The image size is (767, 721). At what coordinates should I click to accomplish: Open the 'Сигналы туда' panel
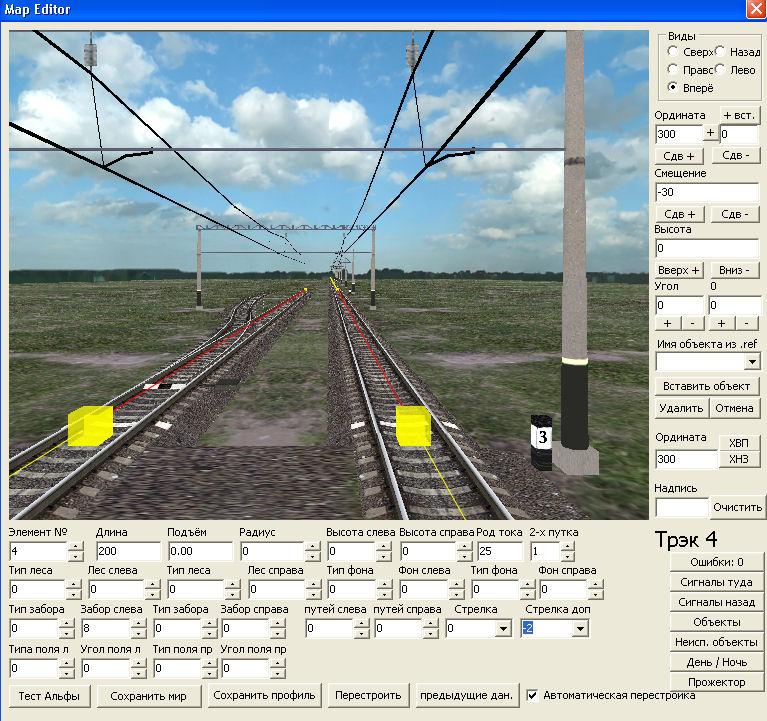coord(716,582)
